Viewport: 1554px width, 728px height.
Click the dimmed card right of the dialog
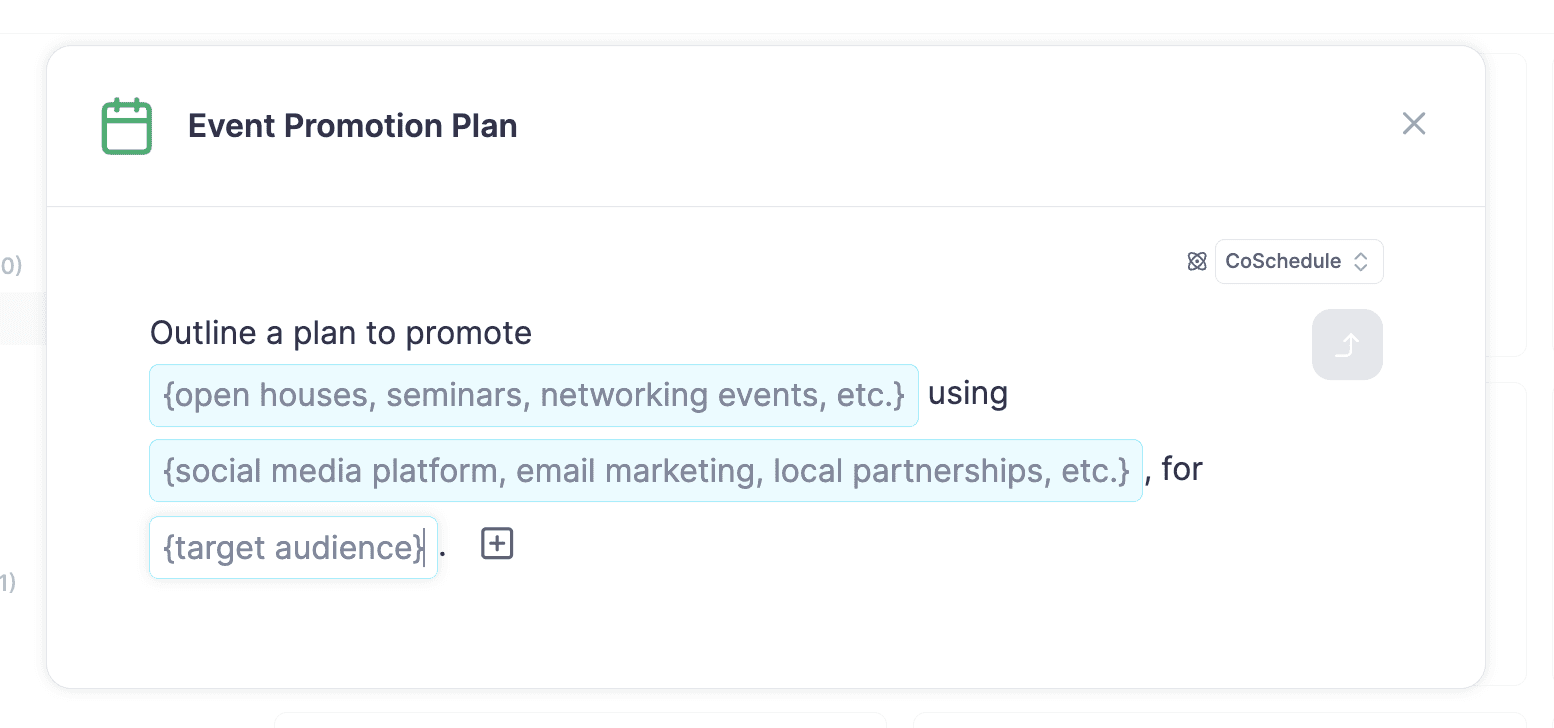pyautogui.click(x=1506, y=200)
